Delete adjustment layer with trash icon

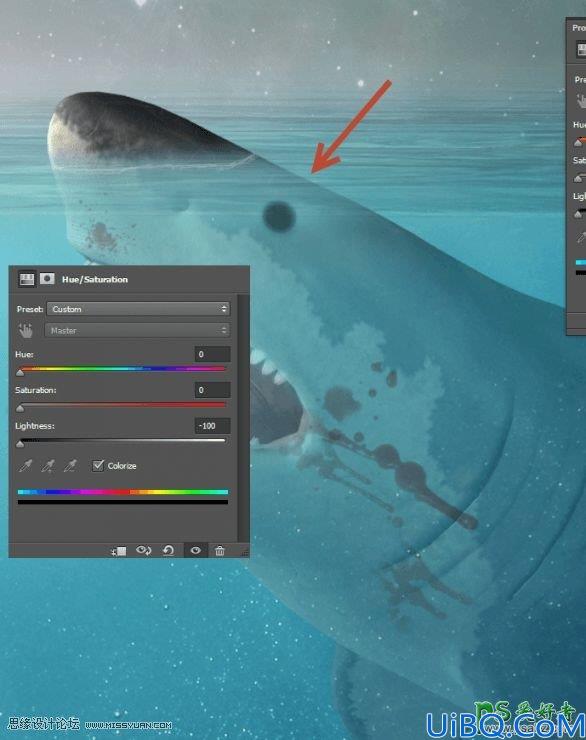[x=220, y=550]
